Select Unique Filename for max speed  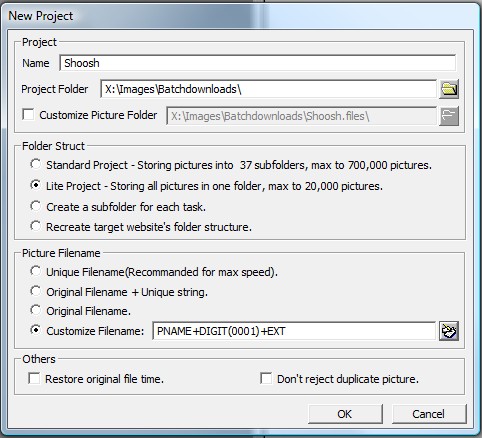[x=35, y=271]
